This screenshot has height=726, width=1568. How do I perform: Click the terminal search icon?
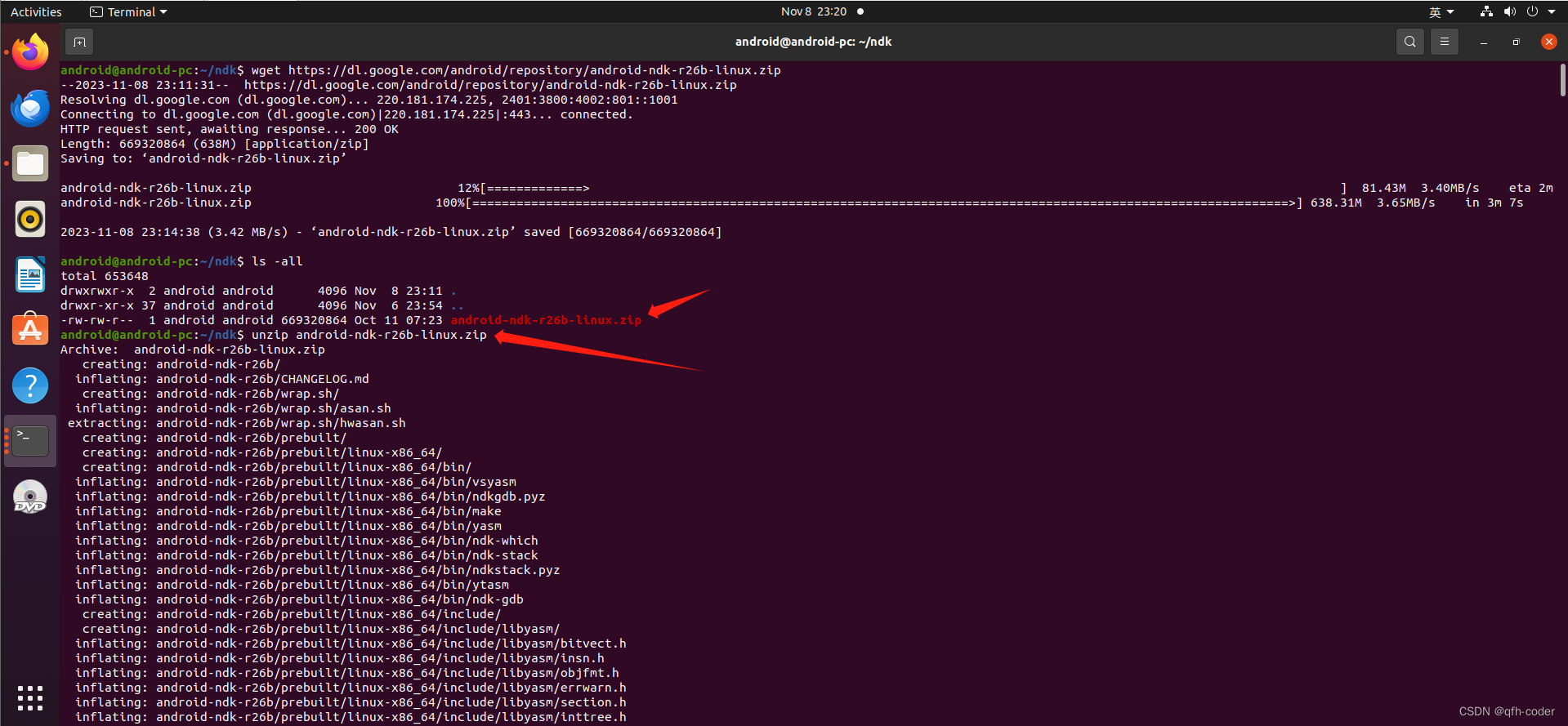[1410, 42]
